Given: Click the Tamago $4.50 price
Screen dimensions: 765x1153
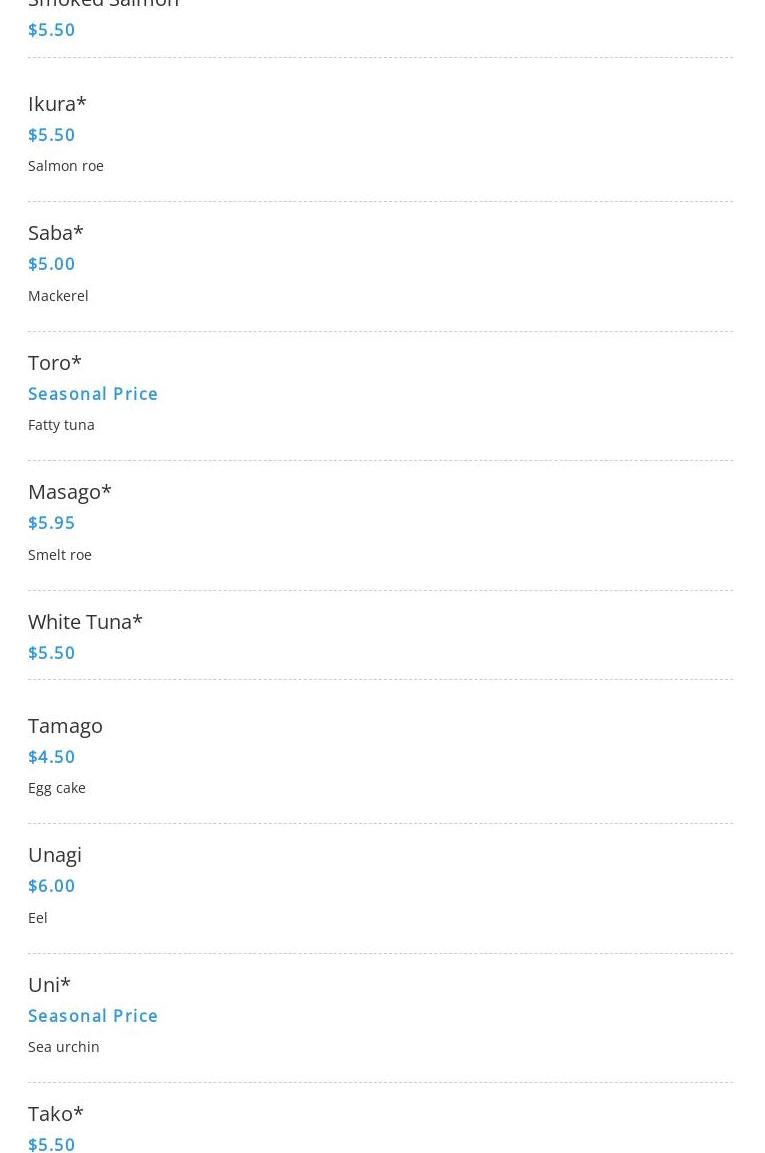Looking at the screenshot, I should pos(51,757).
